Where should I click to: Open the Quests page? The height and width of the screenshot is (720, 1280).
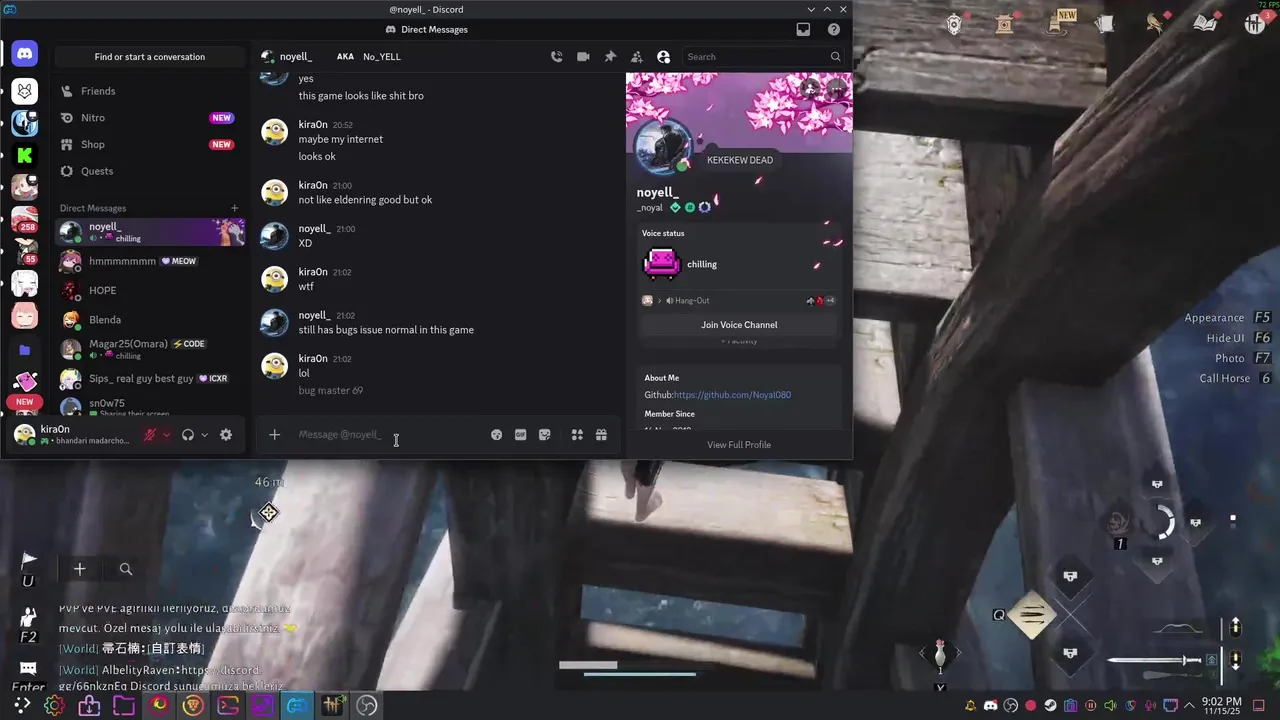point(150,171)
